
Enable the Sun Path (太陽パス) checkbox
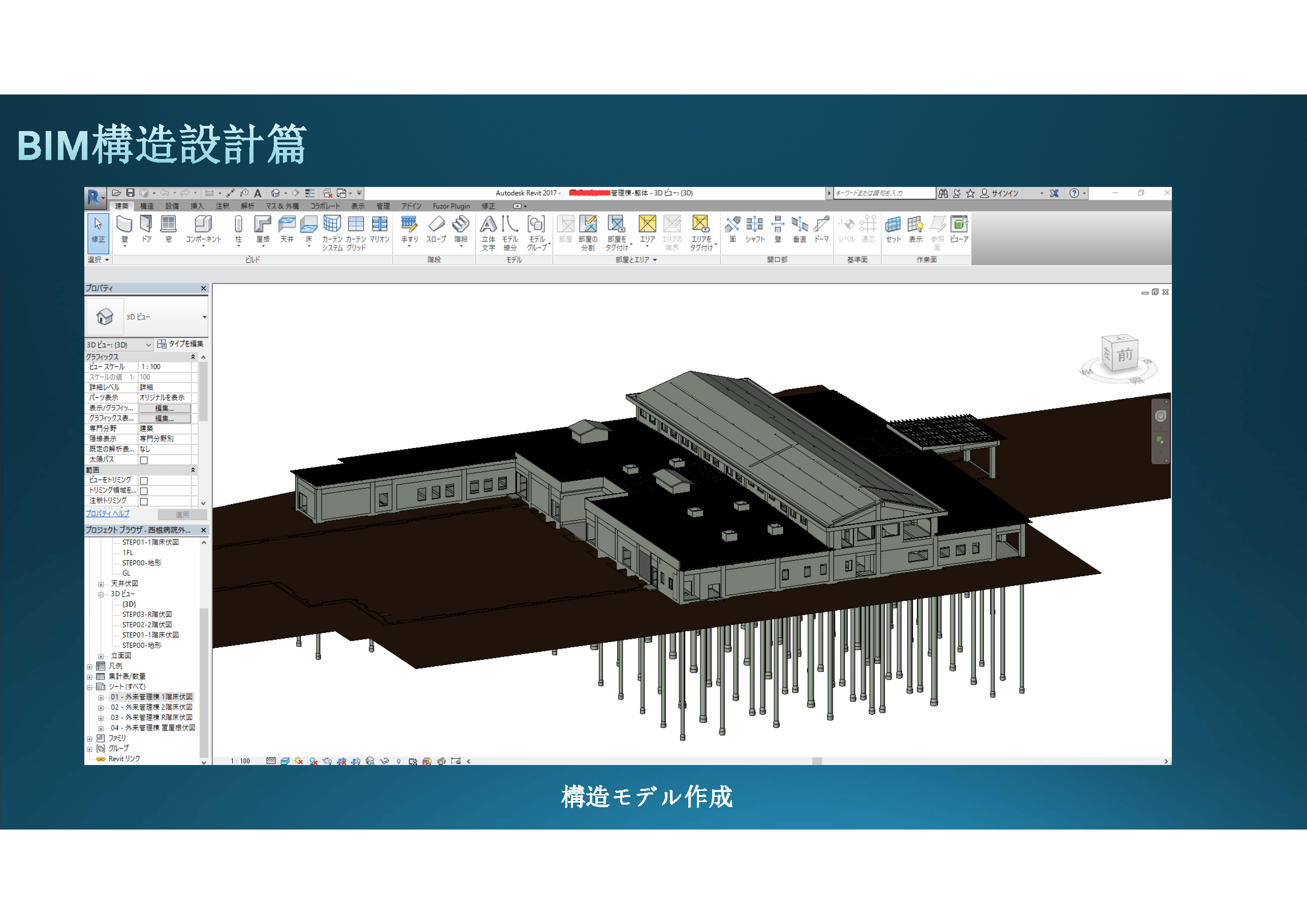[x=144, y=460]
